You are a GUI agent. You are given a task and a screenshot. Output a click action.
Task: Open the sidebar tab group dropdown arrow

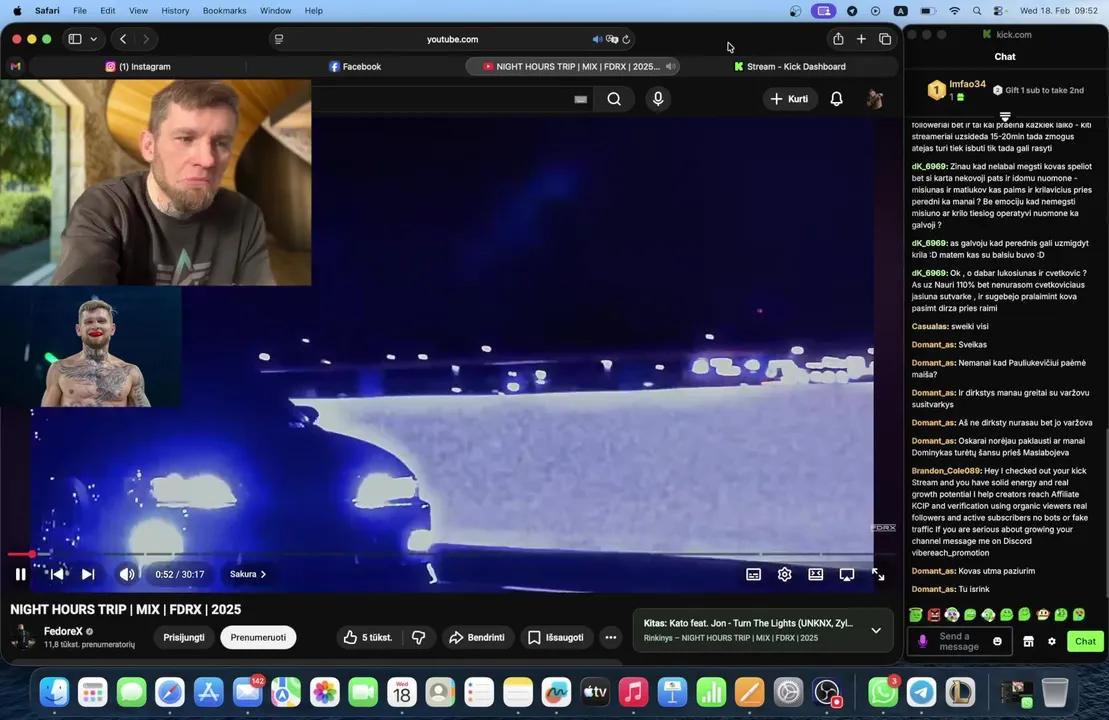[93, 39]
